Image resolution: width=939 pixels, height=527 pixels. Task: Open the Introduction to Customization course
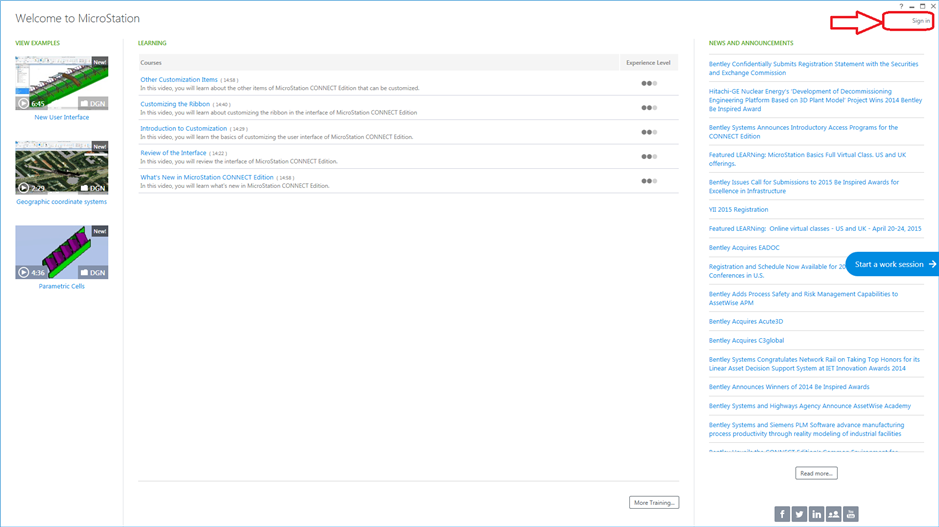click(x=183, y=129)
